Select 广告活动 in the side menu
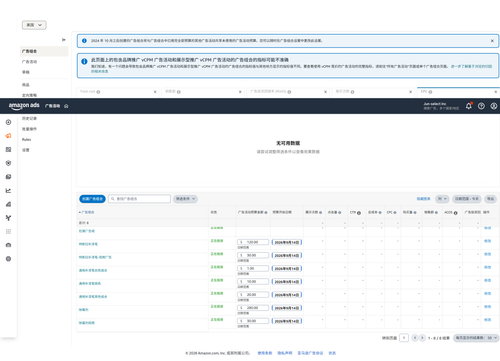Image resolution: width=500 pixels, height=361 pixels. pyautogui.click(x=29, y=62)
